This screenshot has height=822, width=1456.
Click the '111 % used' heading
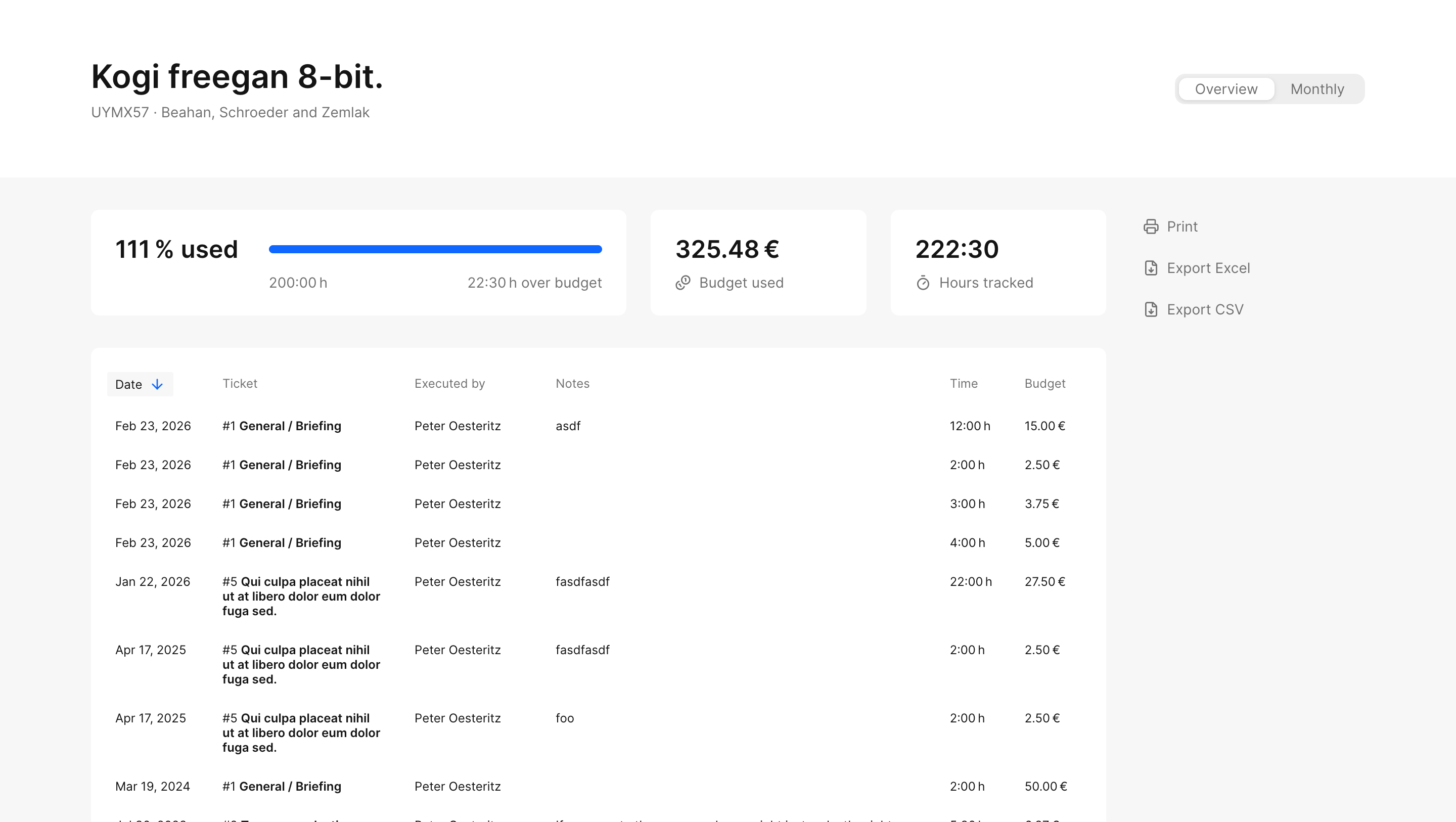(176, 249)
